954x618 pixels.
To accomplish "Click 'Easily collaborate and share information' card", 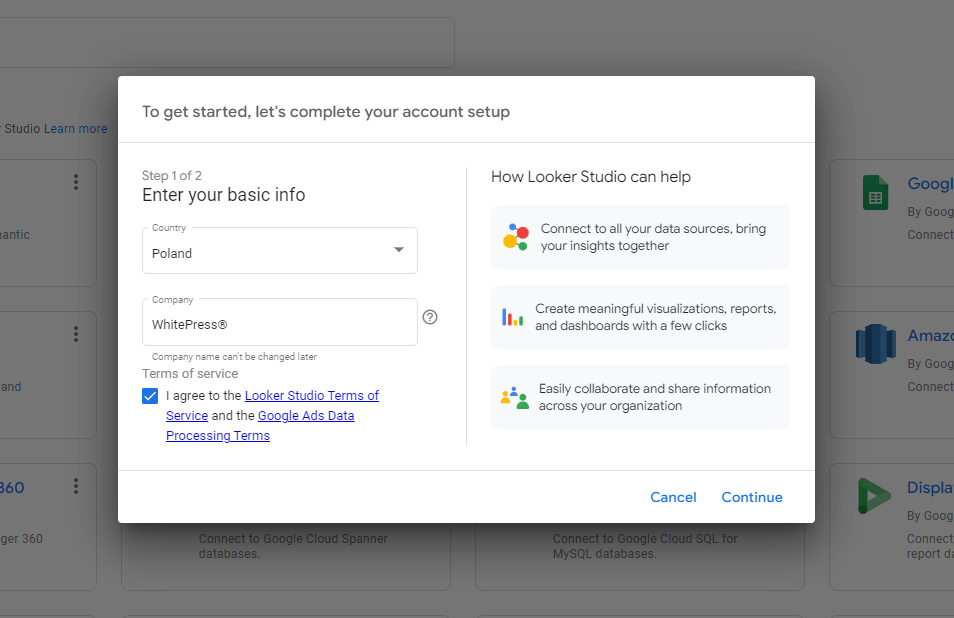I will 641,397.
